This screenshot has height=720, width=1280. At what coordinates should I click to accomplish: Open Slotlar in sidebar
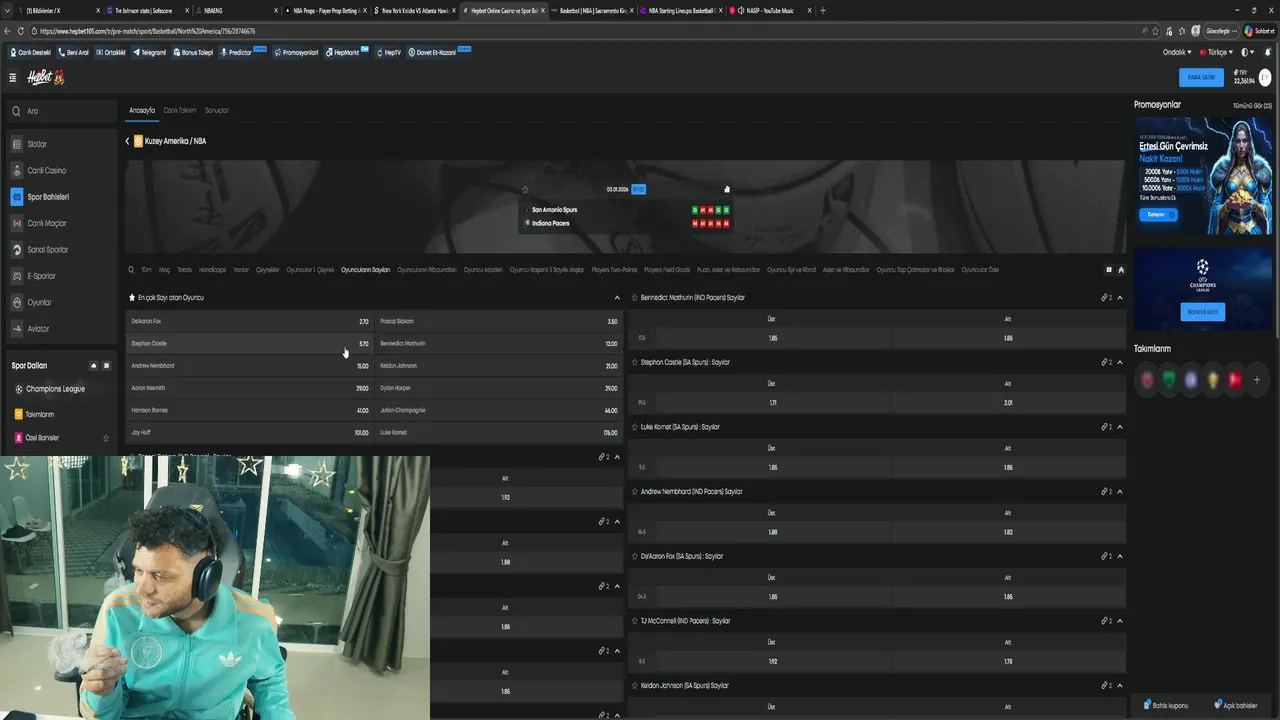coord(61,144)
